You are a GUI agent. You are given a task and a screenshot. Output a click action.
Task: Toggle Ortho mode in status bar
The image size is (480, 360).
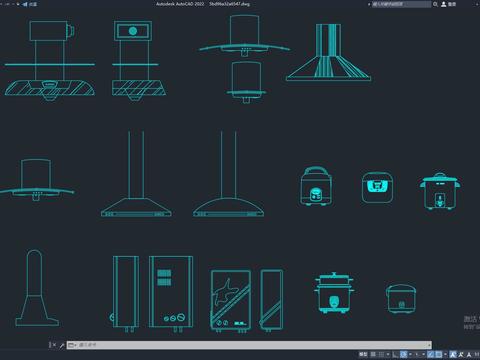click(395, 354)
